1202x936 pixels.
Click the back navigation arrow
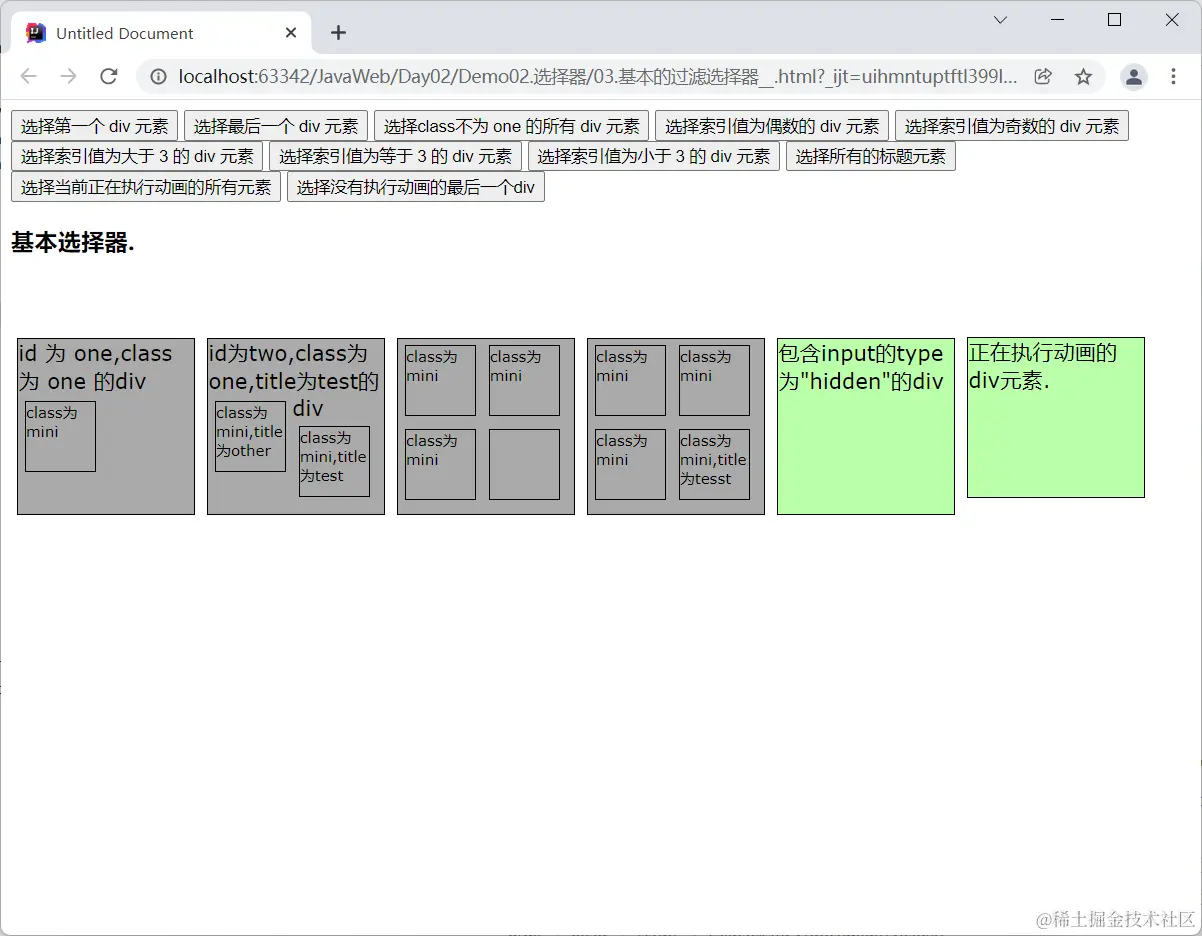28,77
